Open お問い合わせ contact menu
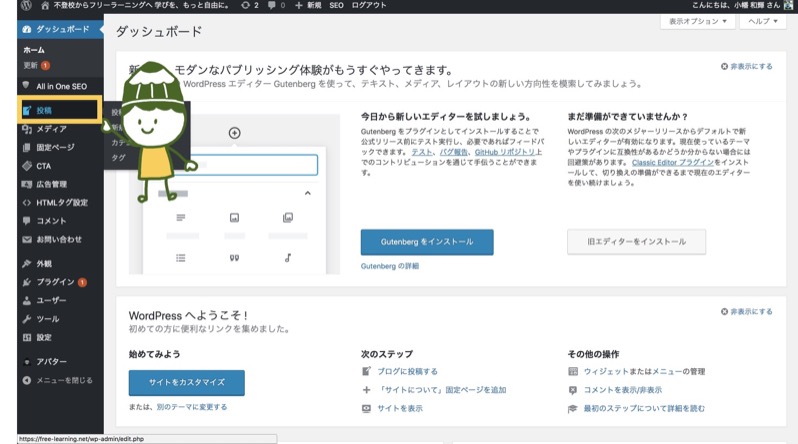 click(60, 239)
